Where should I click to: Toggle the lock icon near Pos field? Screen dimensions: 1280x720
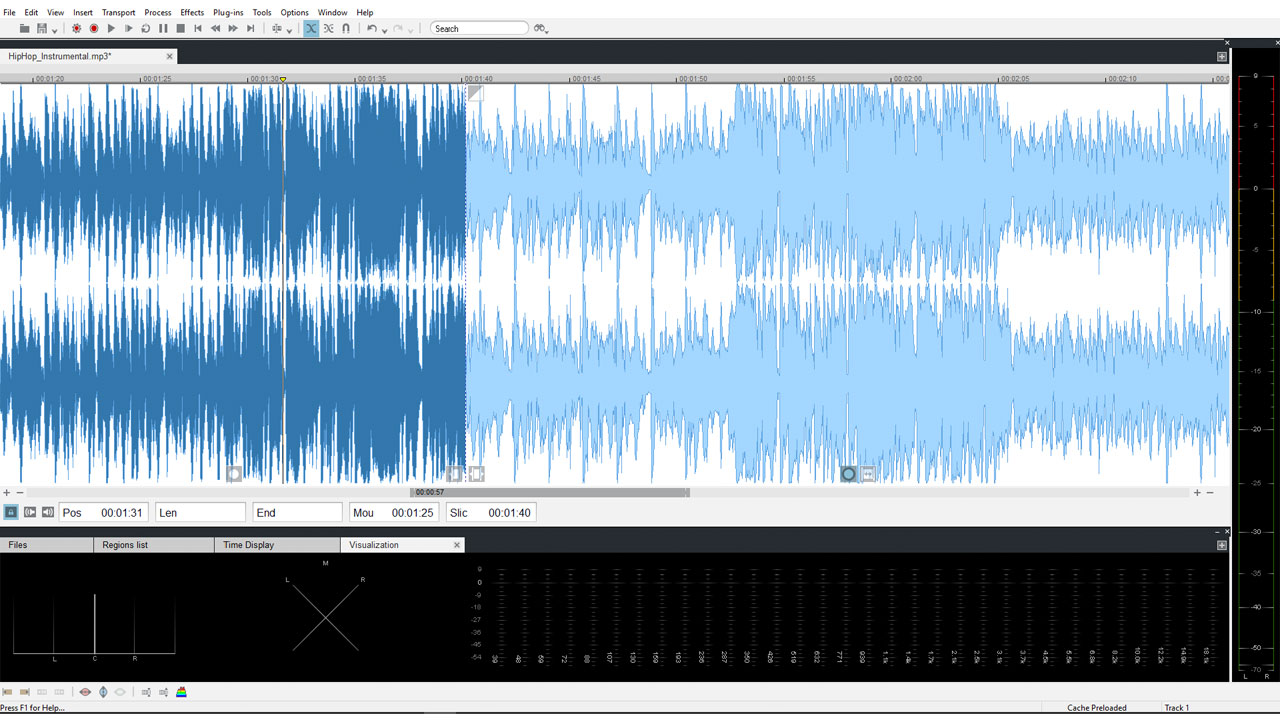pos(11,512)
